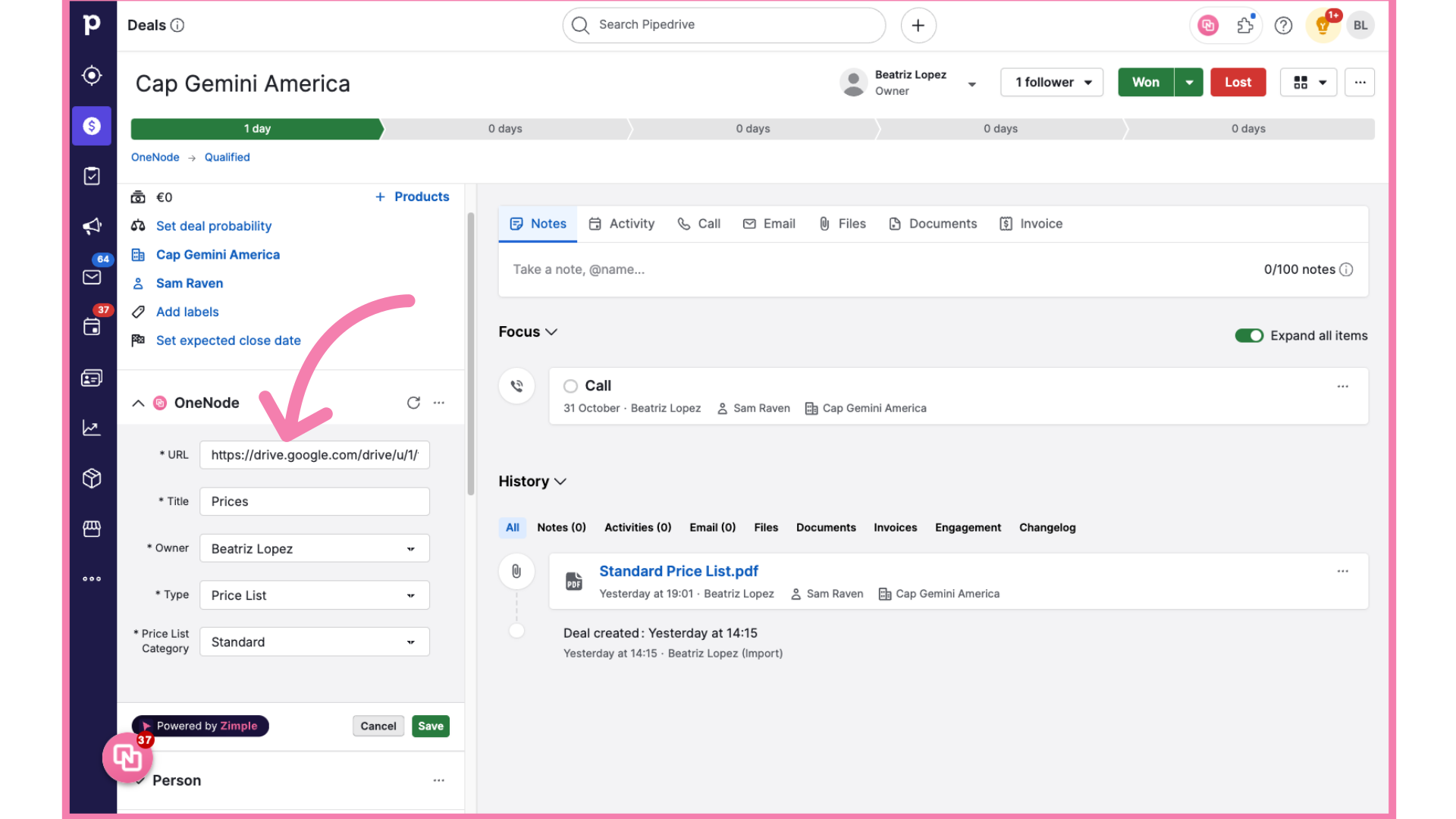Save the OneNode form

pyautogui.click(x=431, y=726)
